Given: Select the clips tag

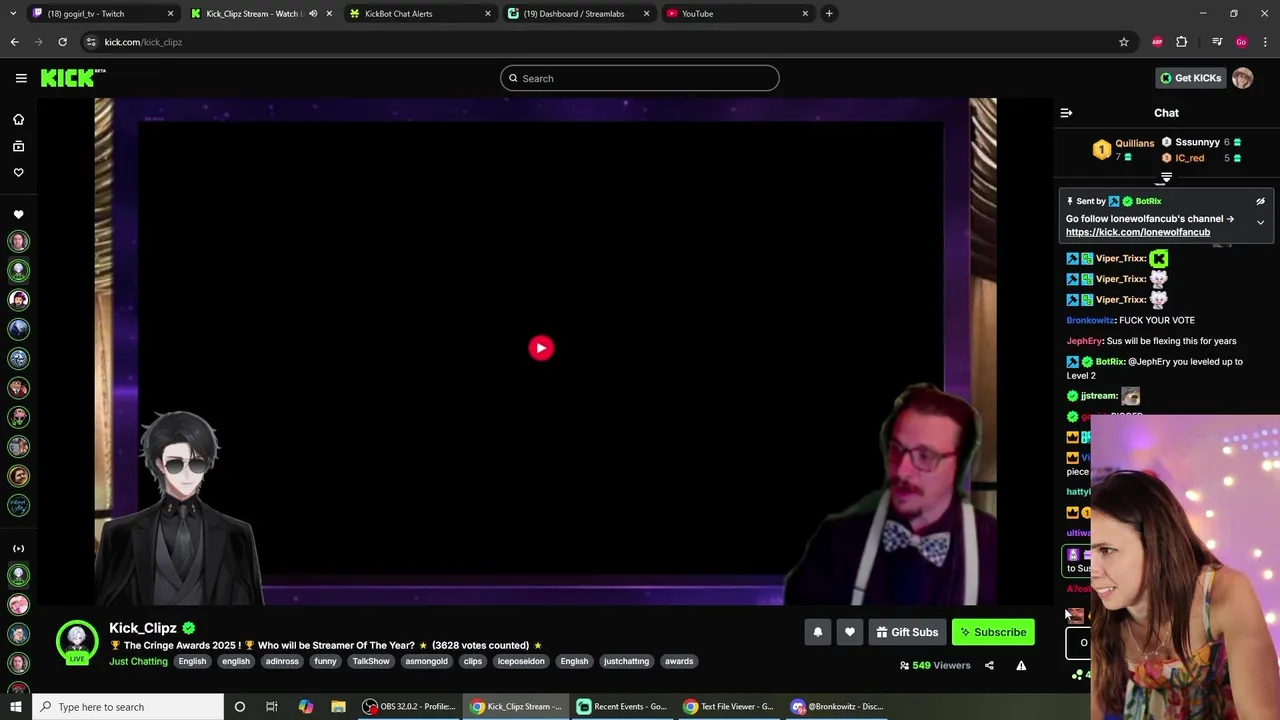Looking at the screenshot, I should 473,661.
